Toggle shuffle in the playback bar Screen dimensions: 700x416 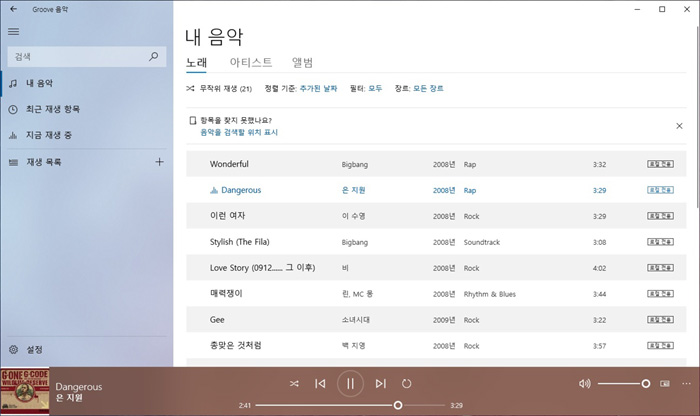[294, 383]
